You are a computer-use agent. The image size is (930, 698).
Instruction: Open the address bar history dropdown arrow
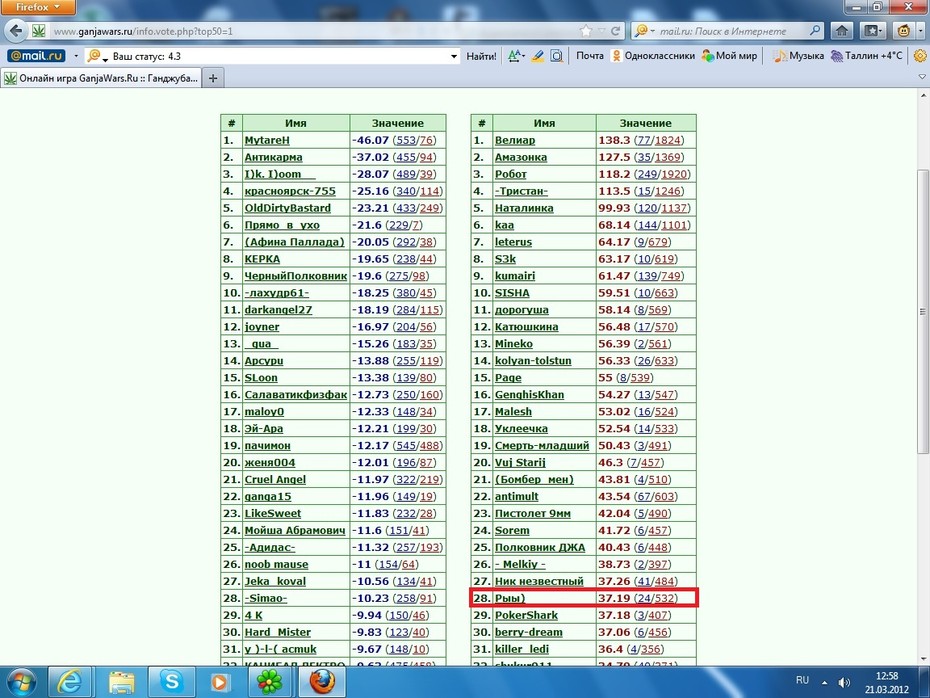tap(601, 31)
